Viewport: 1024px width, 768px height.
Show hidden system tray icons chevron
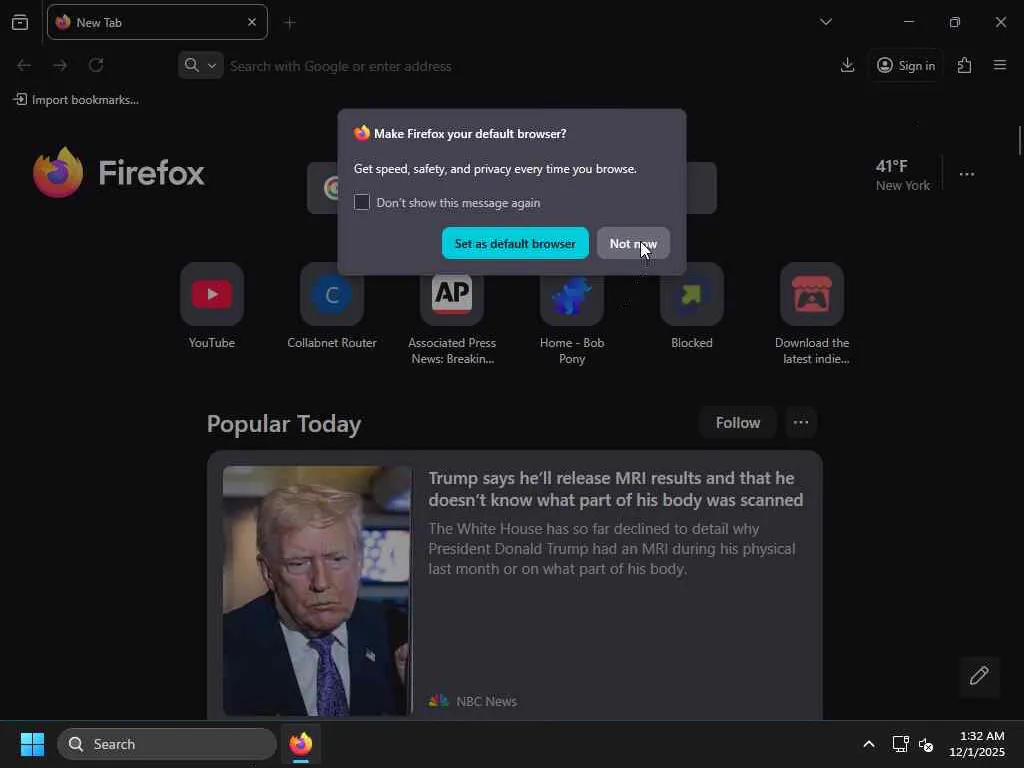869,744
